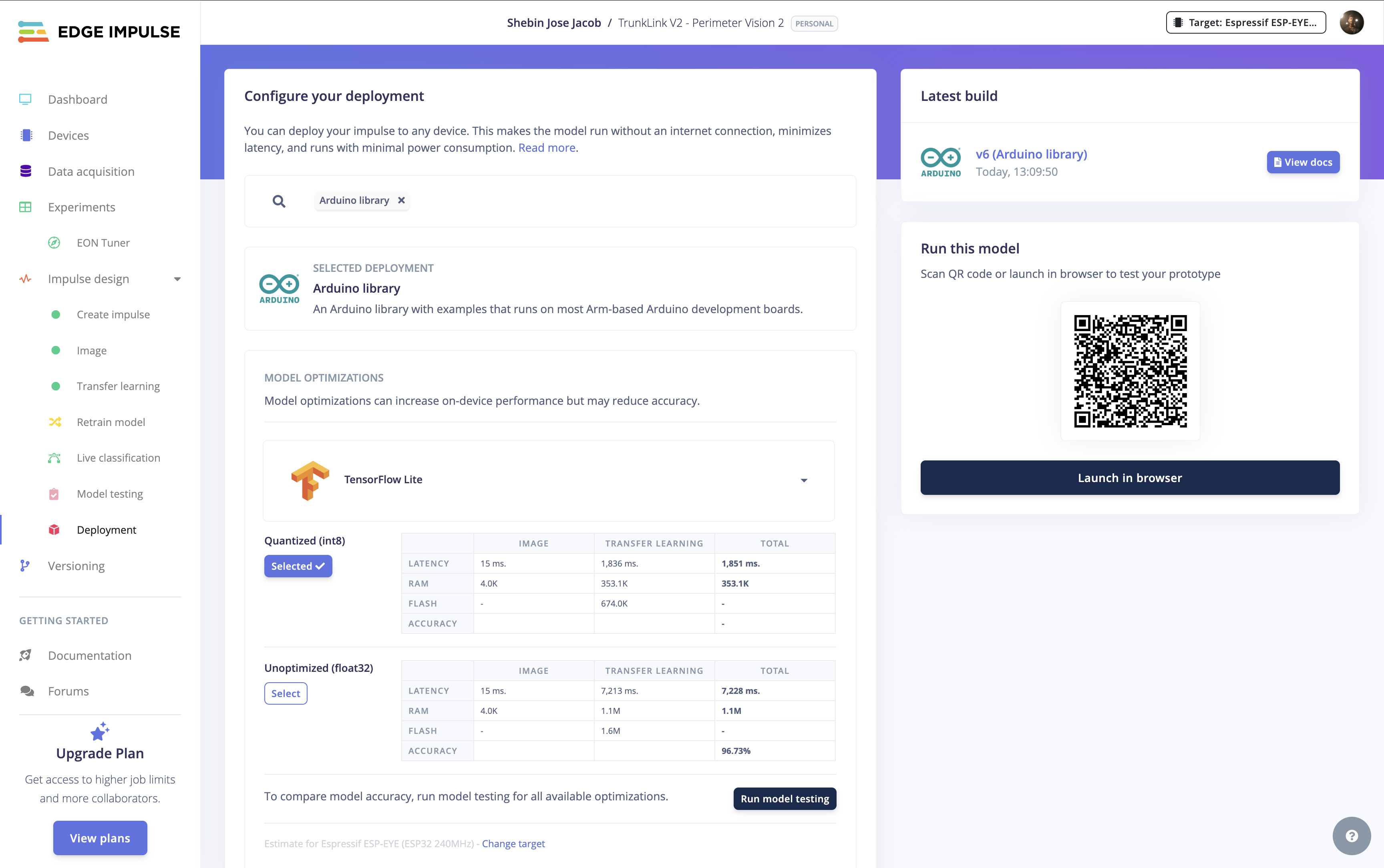Click the Model testing checkmark icon
Screen dimensions: 1384x868
pyautogui.click(x=54, y=494)
